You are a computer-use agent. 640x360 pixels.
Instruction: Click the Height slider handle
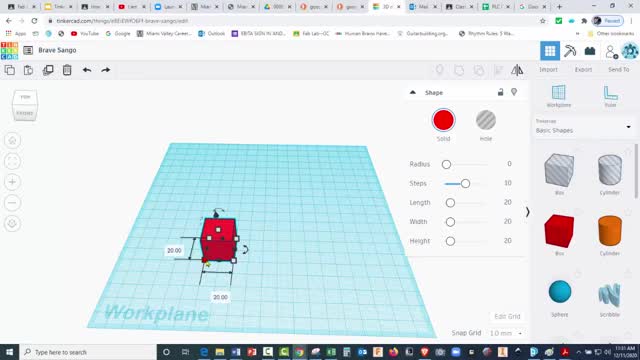pos(450,241)
